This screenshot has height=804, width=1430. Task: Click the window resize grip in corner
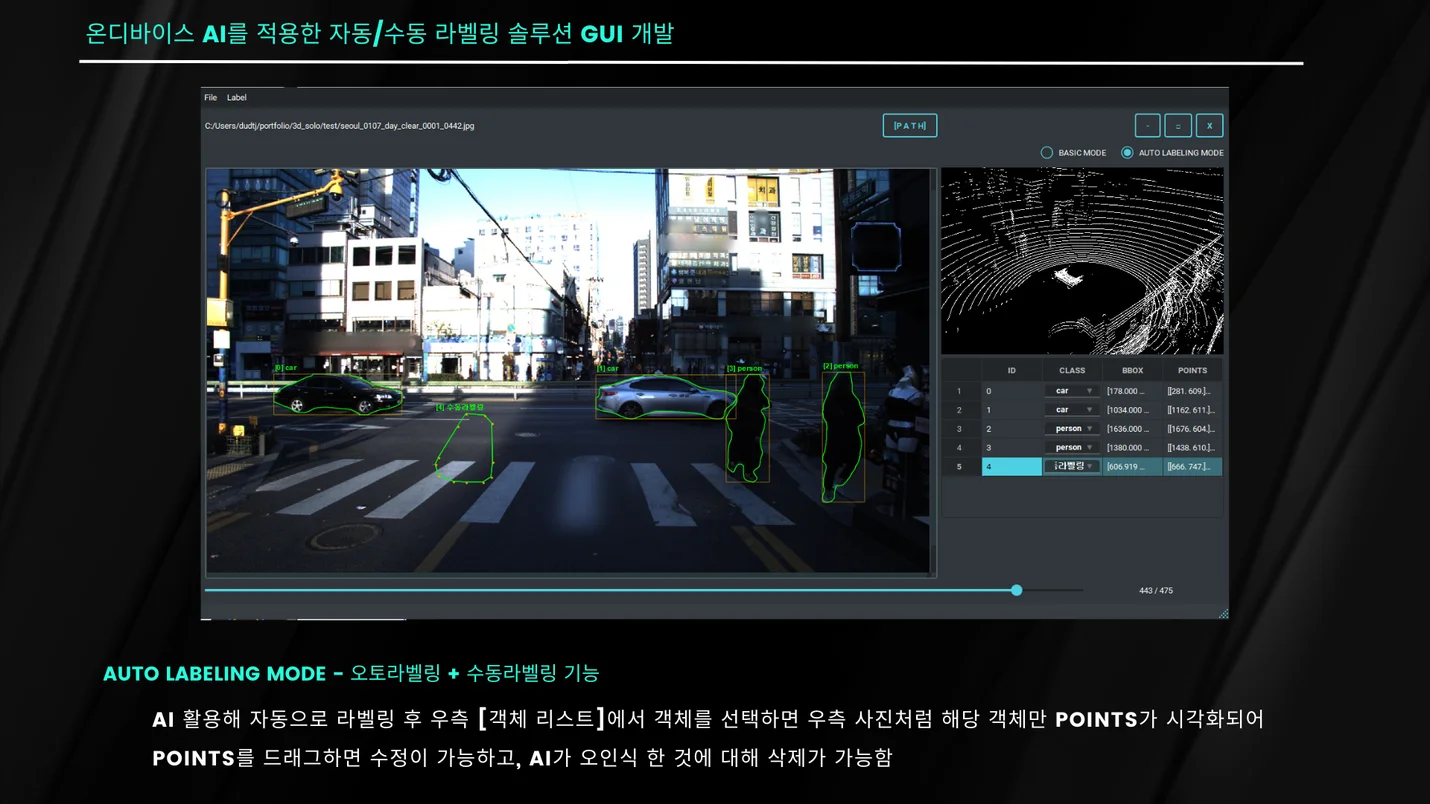(1223, 613)
